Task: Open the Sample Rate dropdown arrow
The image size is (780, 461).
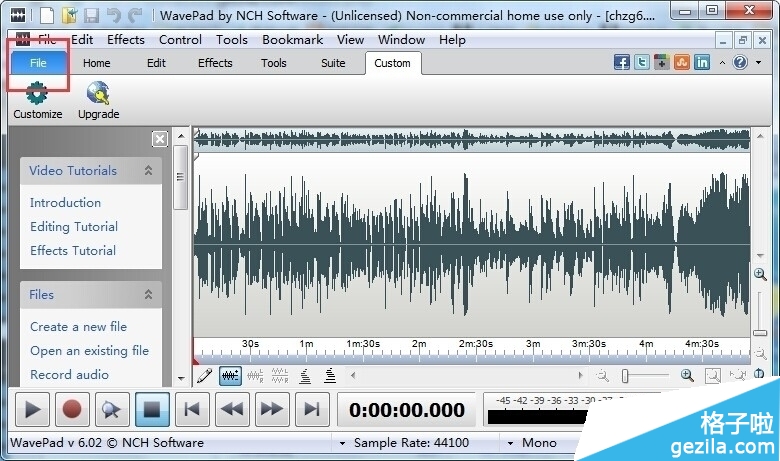Action: [342, 443]
